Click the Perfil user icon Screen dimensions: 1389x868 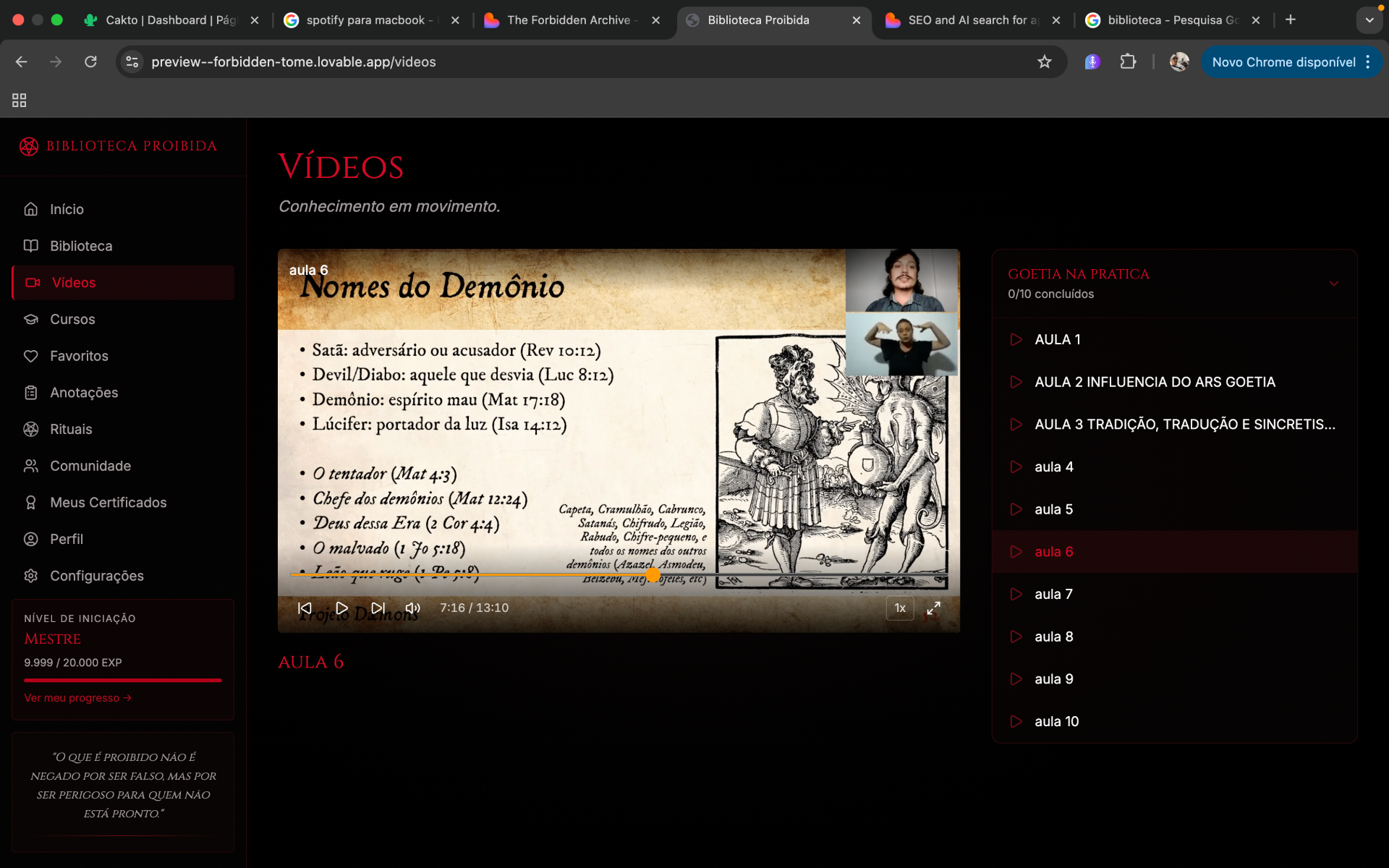[x=30, y=539]
